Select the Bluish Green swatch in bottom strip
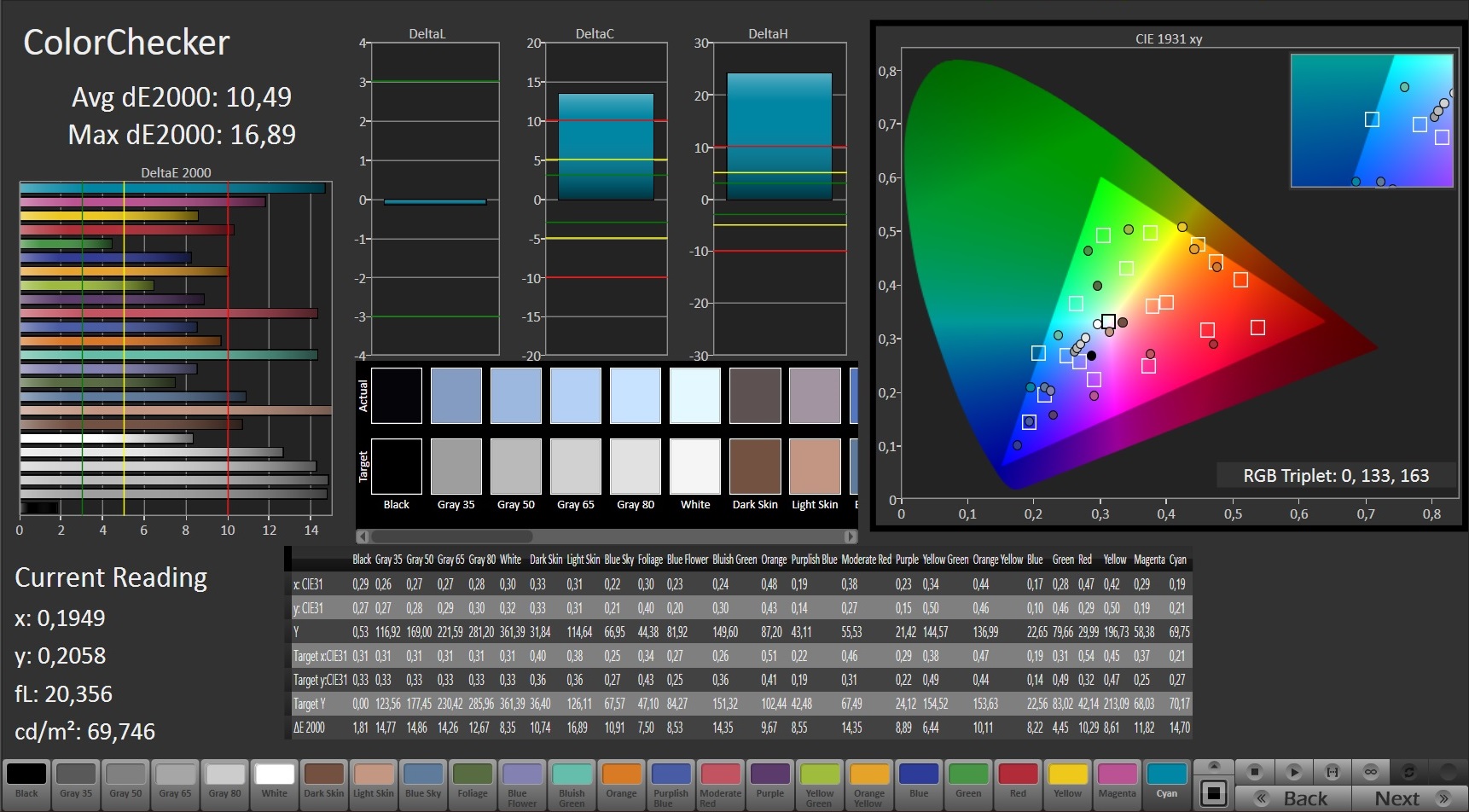Viewport: 1469px width, 812px height. 572,784
